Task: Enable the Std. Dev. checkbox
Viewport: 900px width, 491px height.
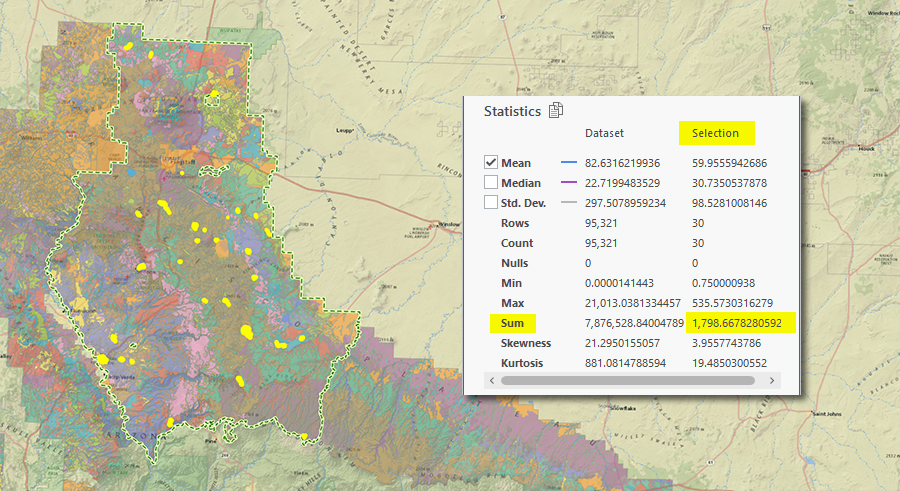Action: [491, 203]
